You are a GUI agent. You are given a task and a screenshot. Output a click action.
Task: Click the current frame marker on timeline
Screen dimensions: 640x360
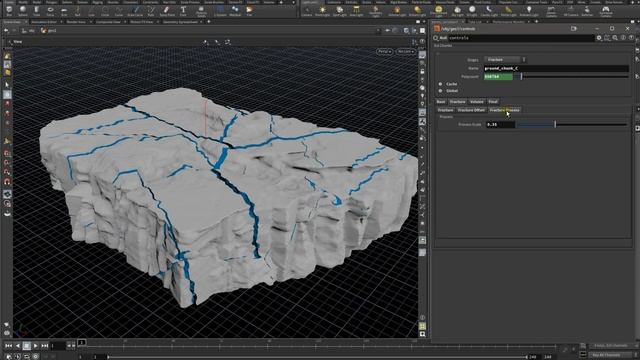point(82,342)
